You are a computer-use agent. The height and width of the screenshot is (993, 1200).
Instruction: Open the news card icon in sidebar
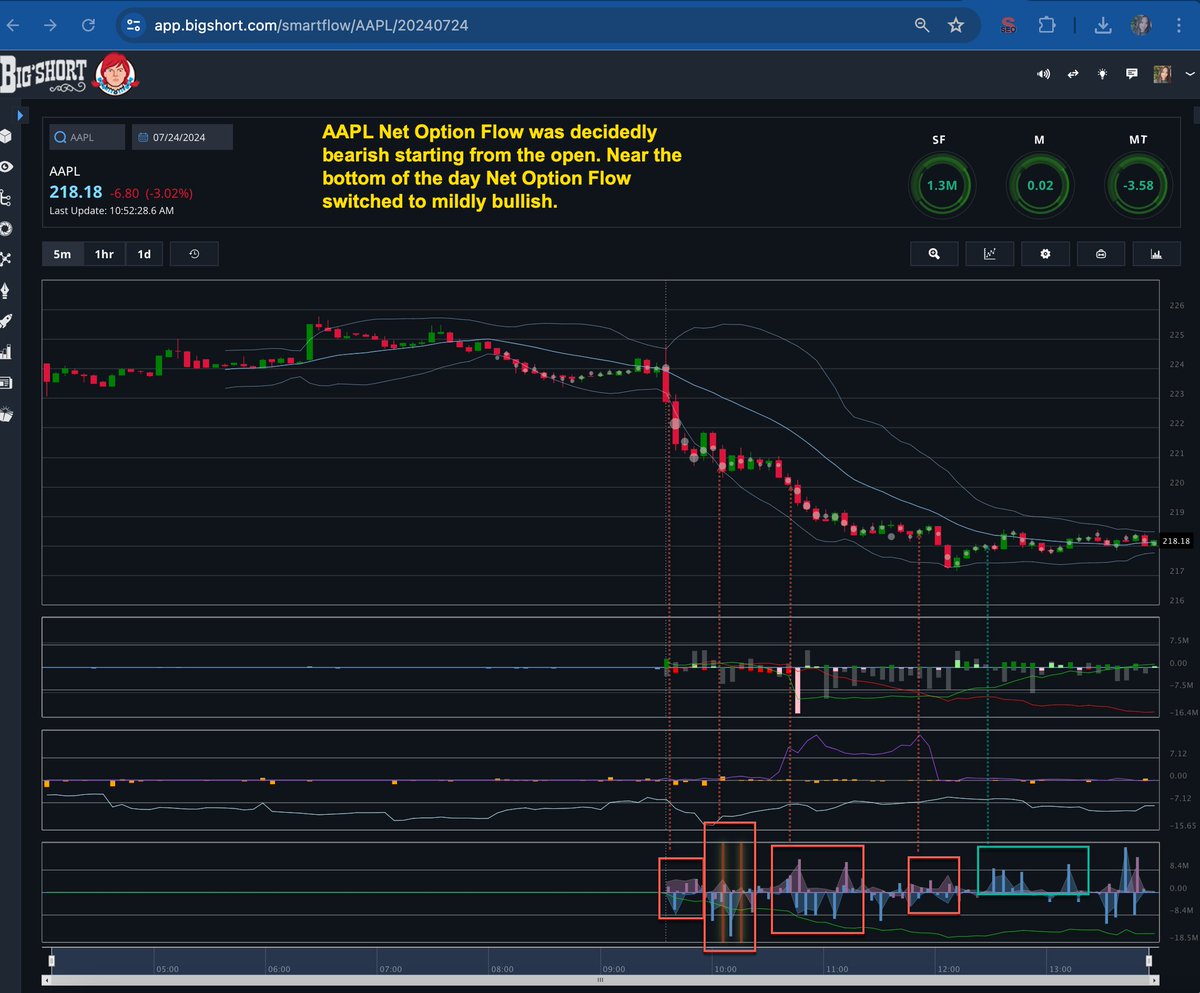(x=5, y=382)
